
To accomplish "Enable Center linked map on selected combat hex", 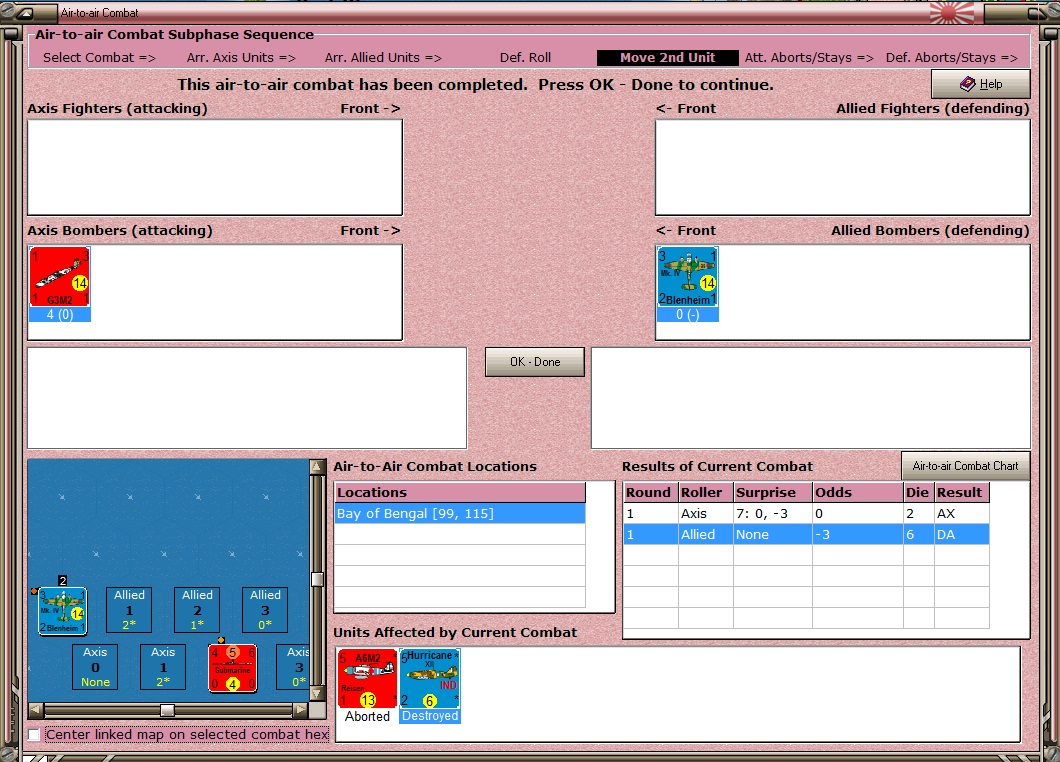I will (x=34, y=734).
